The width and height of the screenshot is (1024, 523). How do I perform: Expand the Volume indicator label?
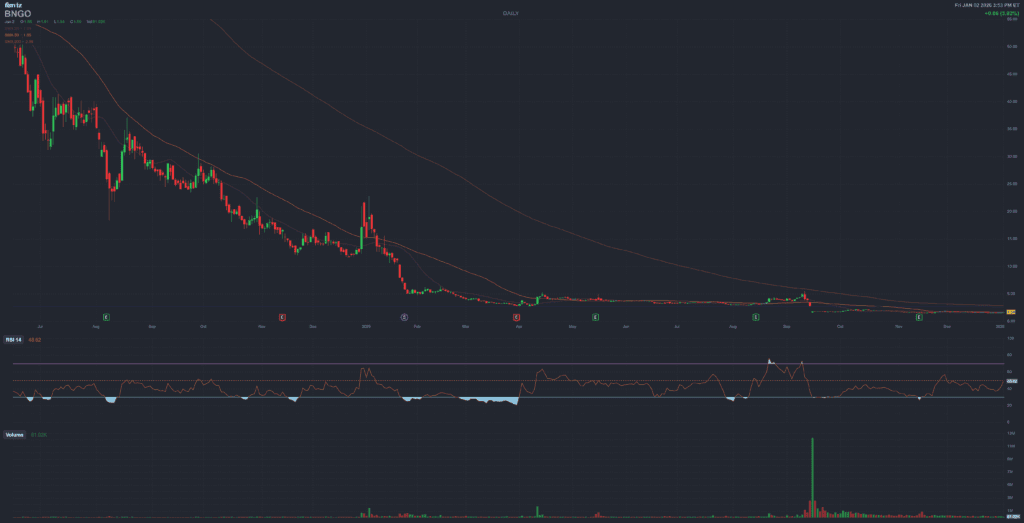(16, 435)
